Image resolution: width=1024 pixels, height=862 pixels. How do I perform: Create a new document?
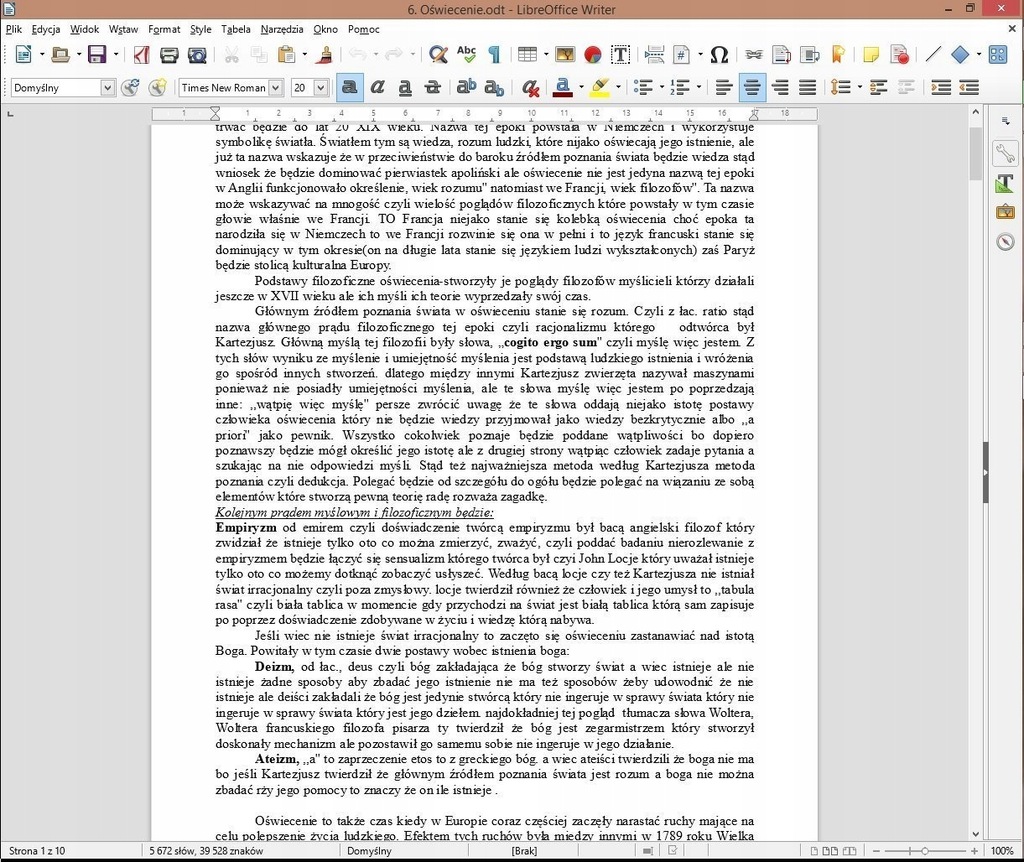tap(24, 54)
